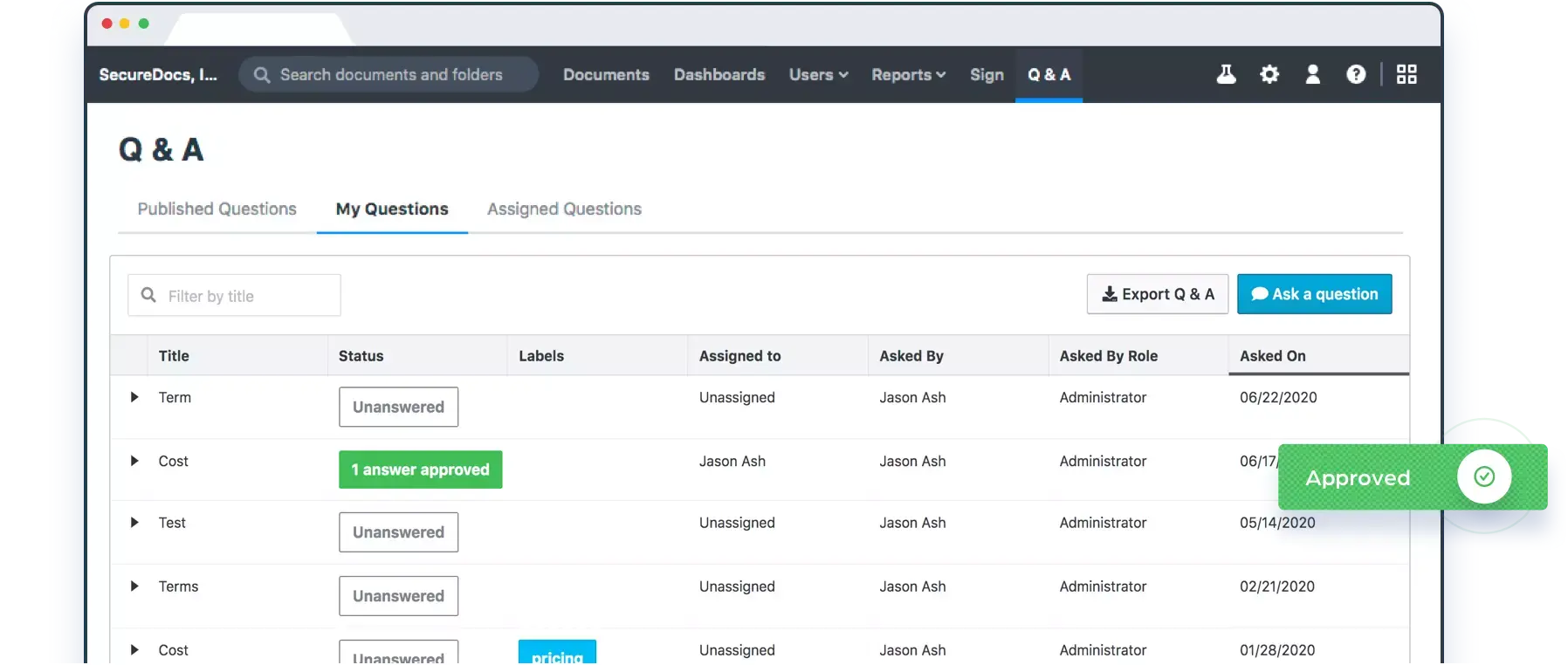Image resolution: width=1568 pixels, height=665 pixels.
Task: Click the date 06/22/2020
Action: [x=1278, y=398]
